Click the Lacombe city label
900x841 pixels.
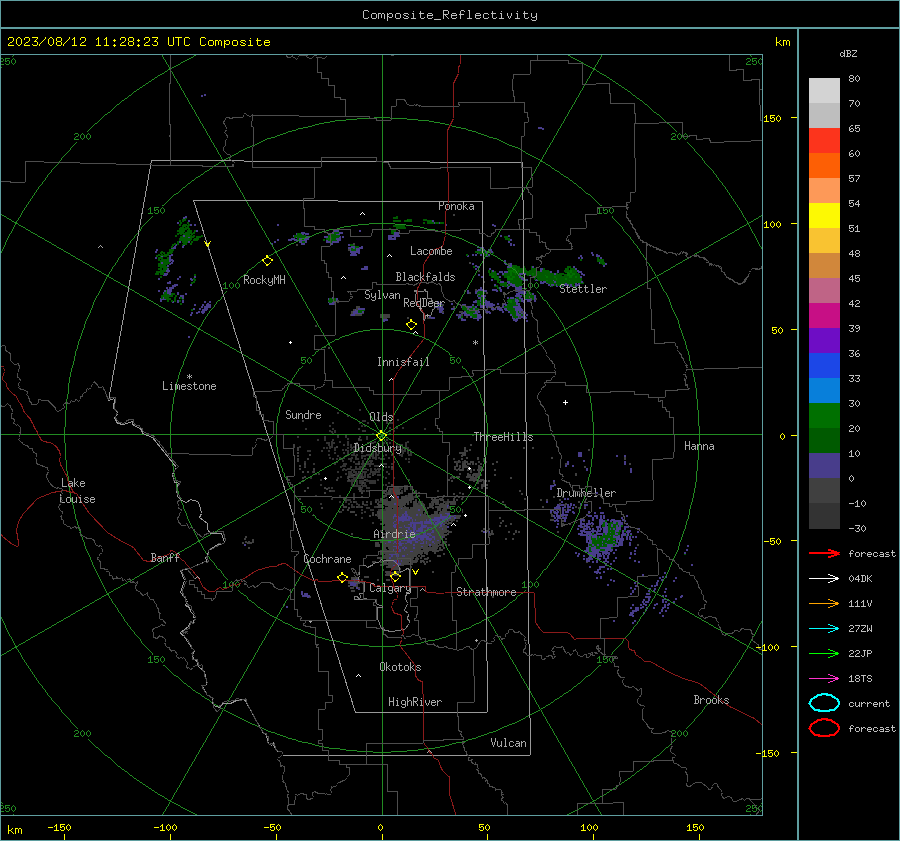click(431, 251)
